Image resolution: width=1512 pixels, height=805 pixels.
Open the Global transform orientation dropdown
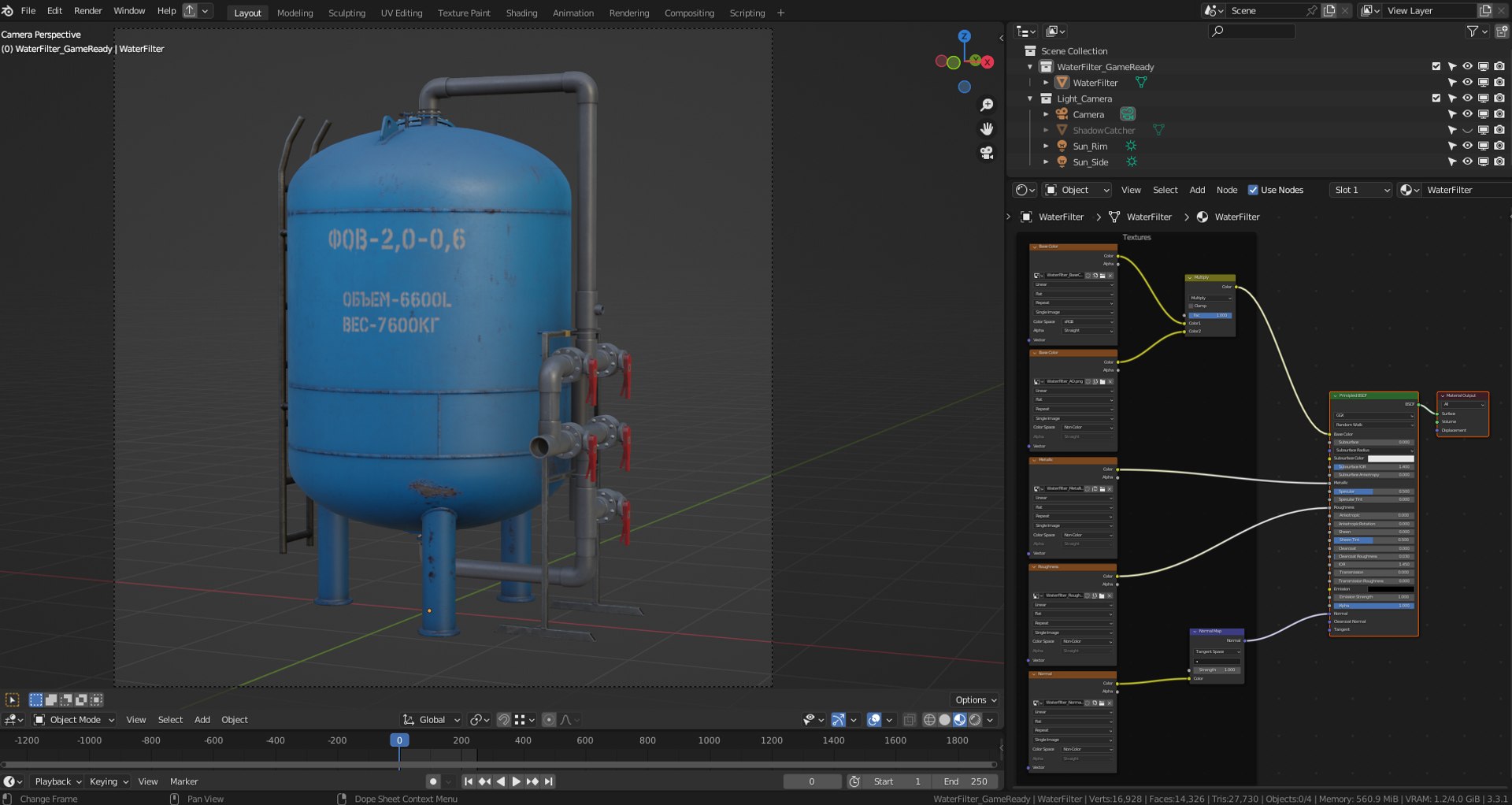click(432, 720)
